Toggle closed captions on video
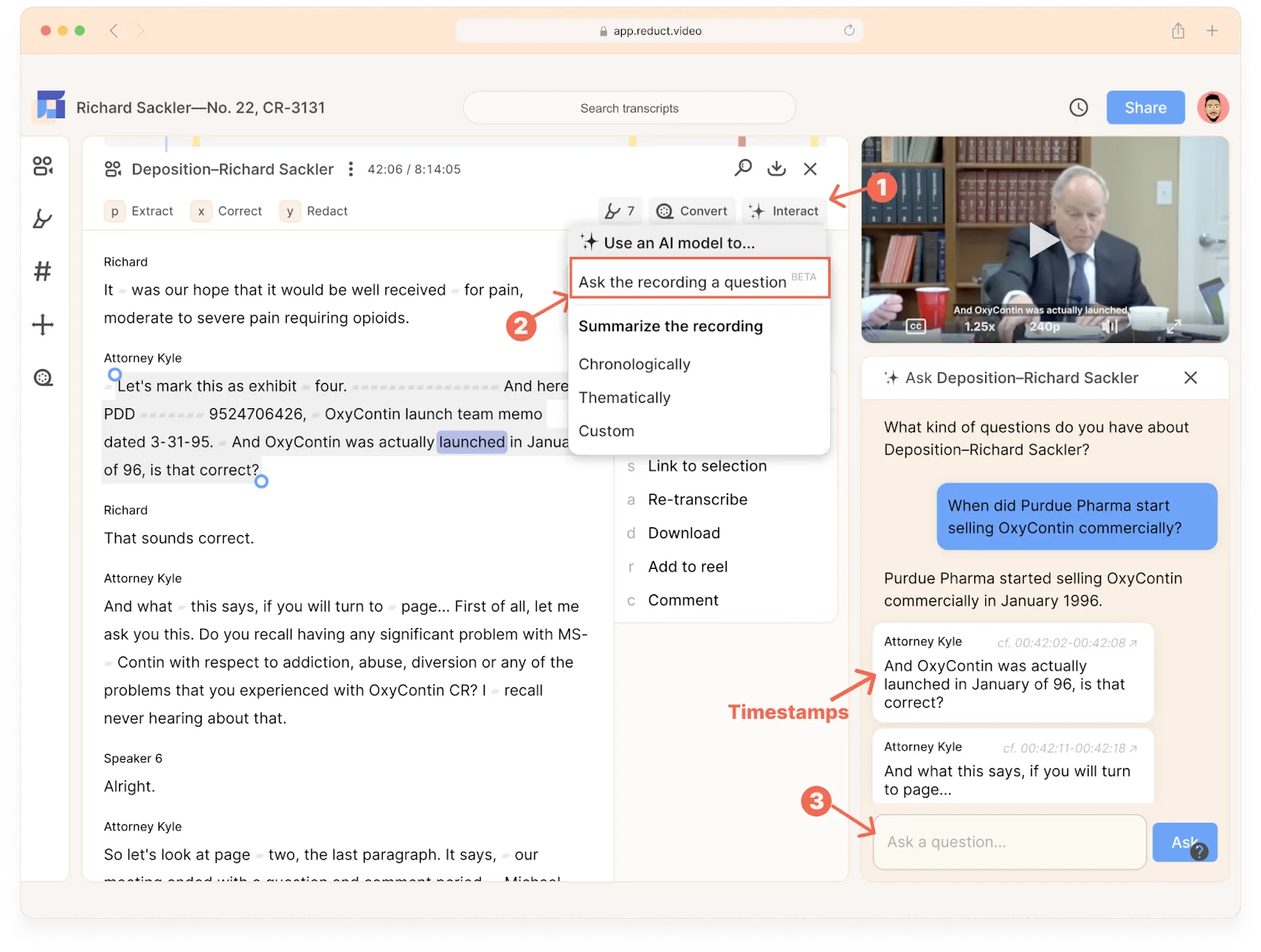 pyautogui.click(x=915, y=326)
